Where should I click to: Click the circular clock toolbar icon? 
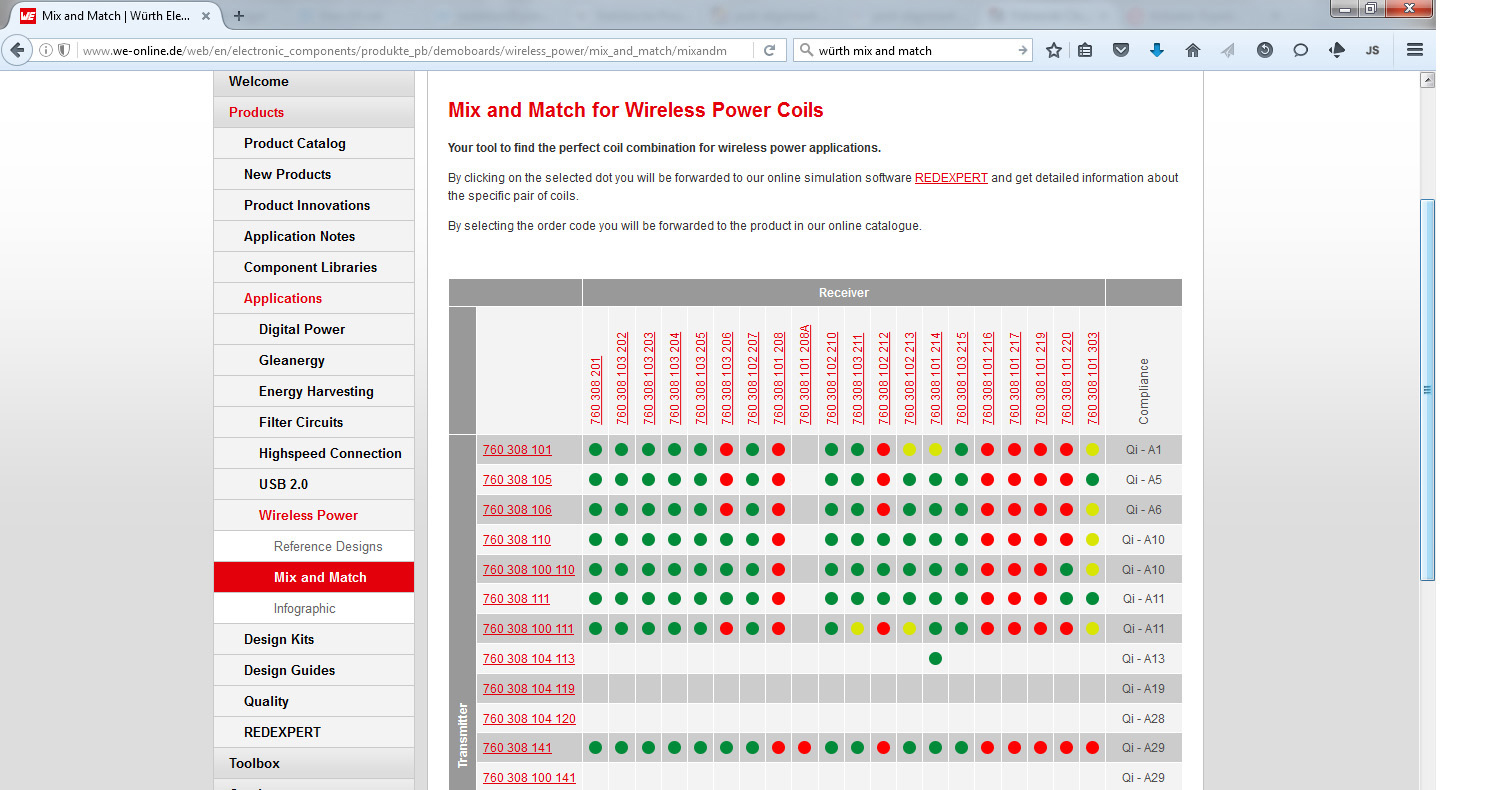1265,50
